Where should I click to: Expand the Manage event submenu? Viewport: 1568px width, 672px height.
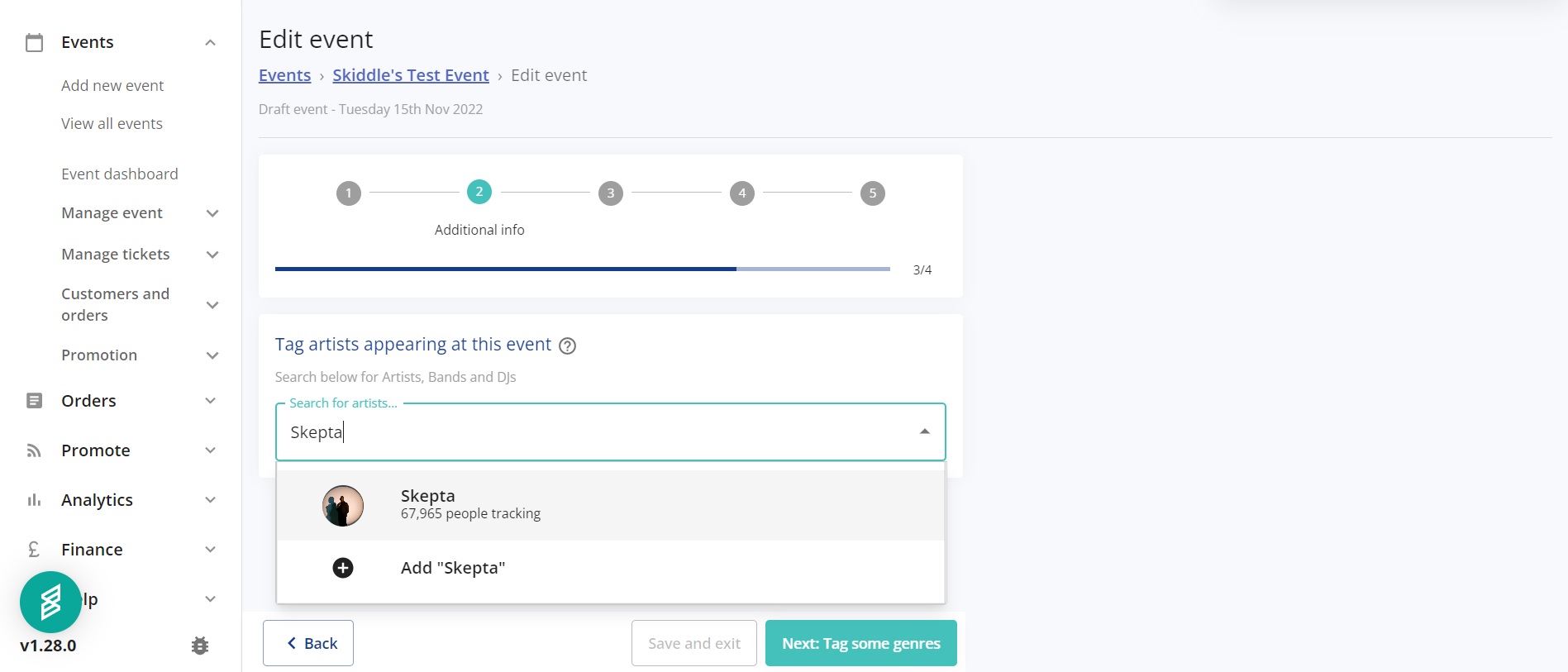coord(212,213)
